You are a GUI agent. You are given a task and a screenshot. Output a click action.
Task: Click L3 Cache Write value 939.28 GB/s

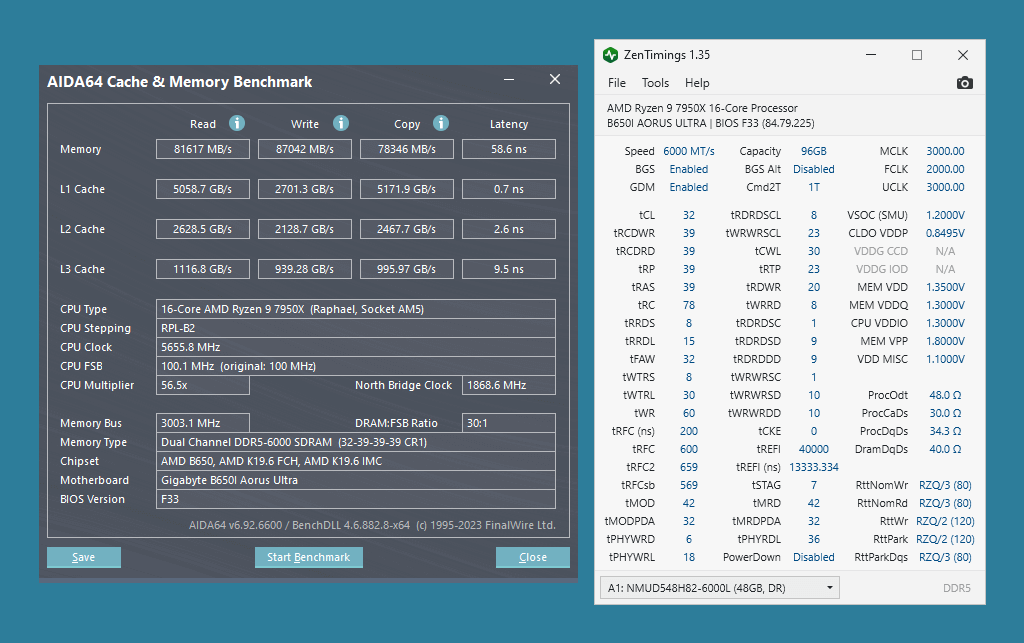point(304,269)
